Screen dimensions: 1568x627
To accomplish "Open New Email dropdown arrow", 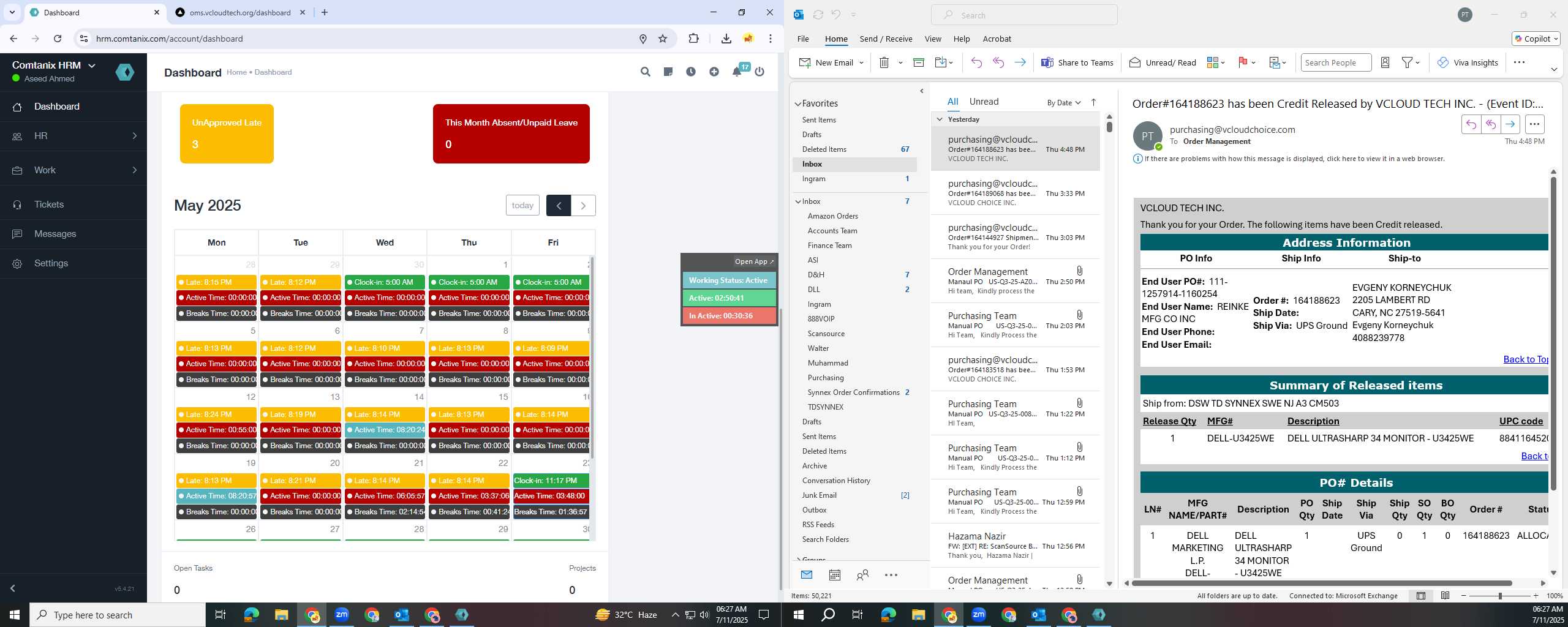I will pyautogui.click(x=861, y=62).
